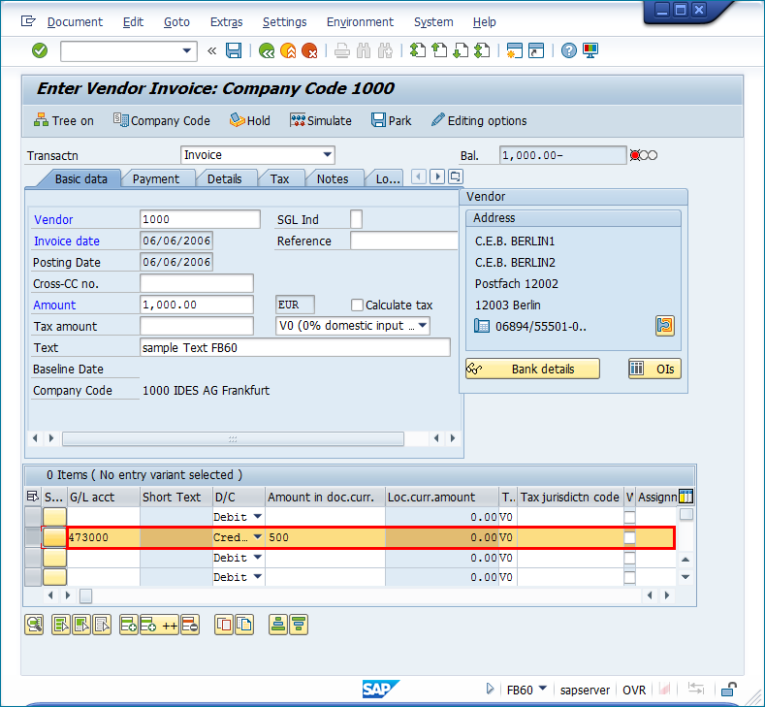Open the Transactn Invoice dropdown
The width and height of the screenshot is (765, 707).
tap(327, 155)
